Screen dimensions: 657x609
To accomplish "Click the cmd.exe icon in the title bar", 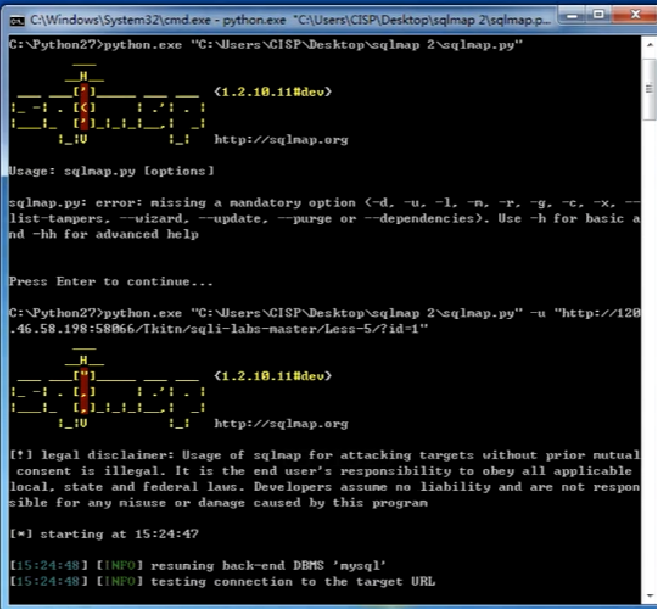I will click(x=17, y=20).
